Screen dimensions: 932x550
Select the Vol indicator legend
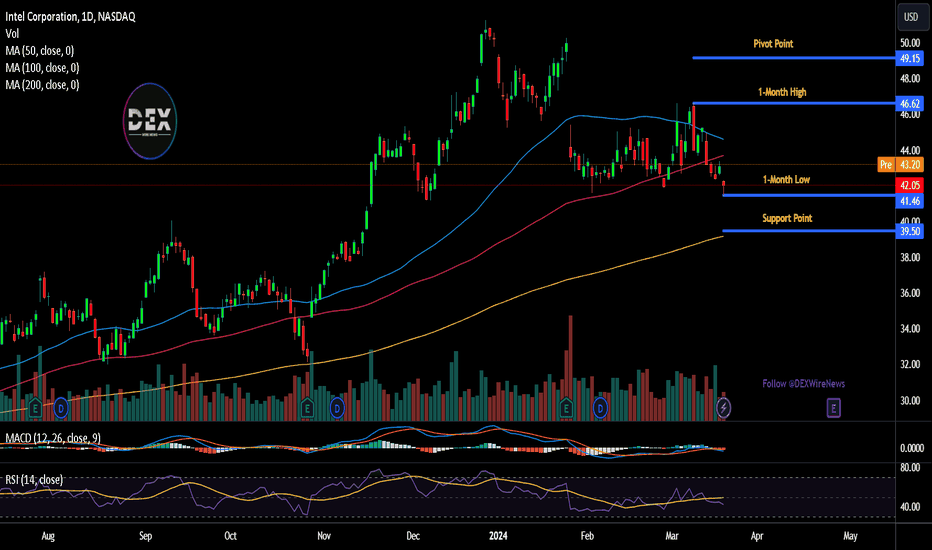point(12,34)
